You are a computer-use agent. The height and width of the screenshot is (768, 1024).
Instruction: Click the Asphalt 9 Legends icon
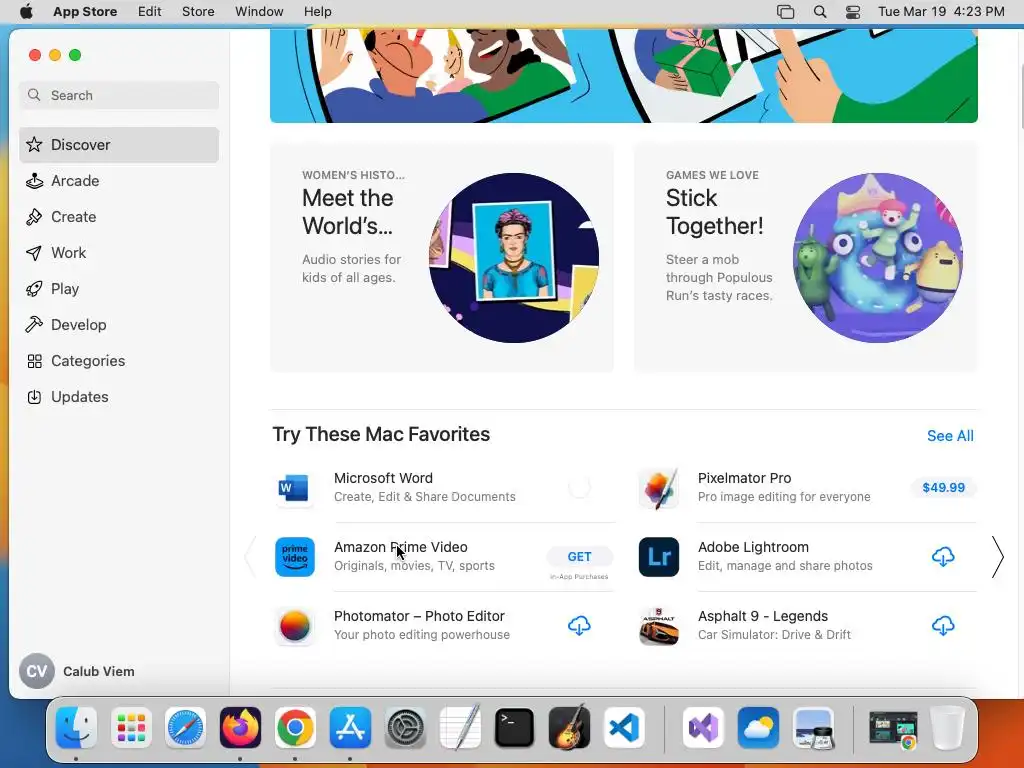(659, 626)
